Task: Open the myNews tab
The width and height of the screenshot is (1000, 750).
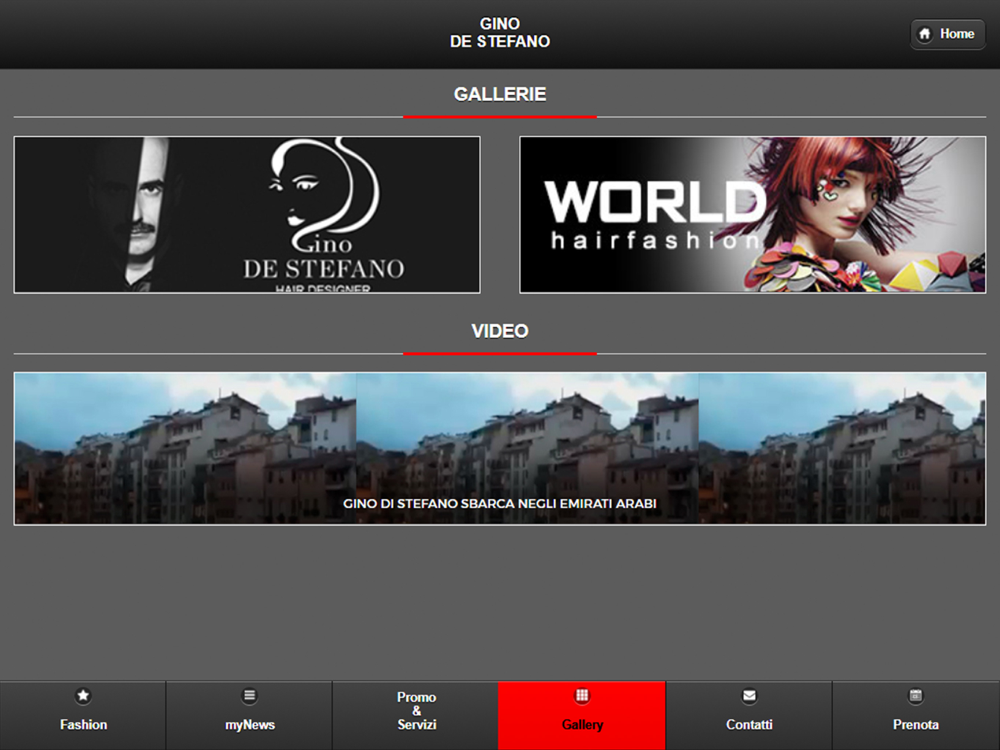Action: pyautogui.click(x=249, y=716)
